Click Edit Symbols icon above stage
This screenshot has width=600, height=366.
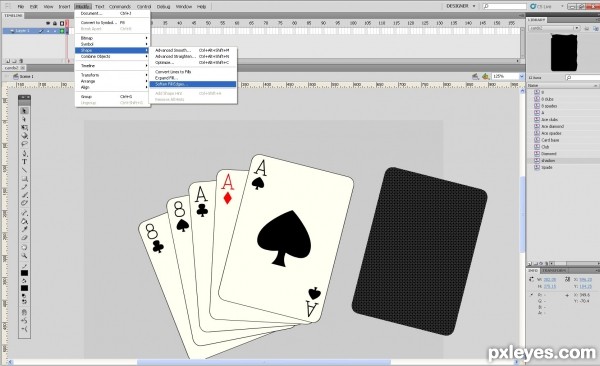[485, 77]
